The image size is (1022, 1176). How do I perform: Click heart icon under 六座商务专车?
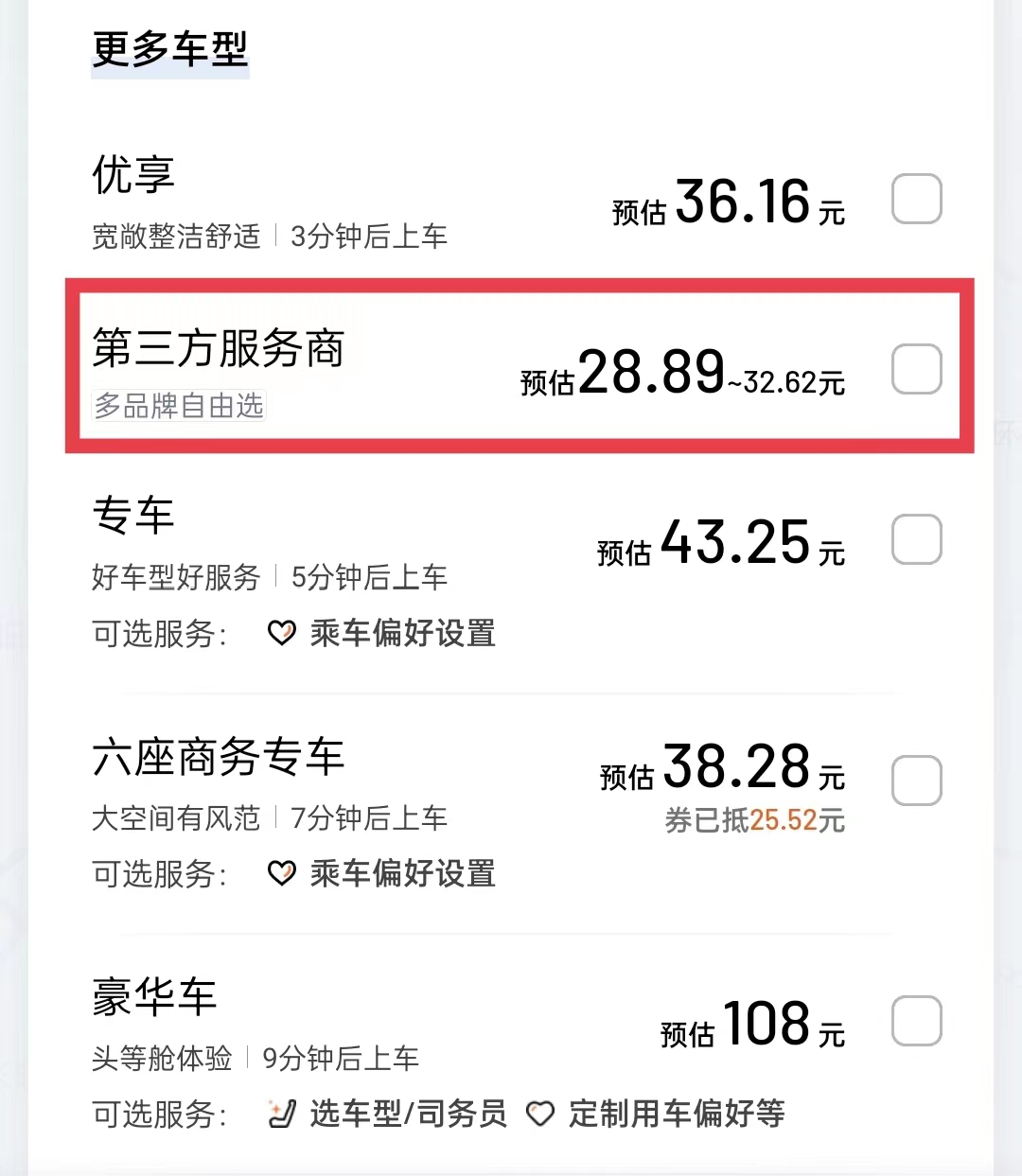click(281, 873)
